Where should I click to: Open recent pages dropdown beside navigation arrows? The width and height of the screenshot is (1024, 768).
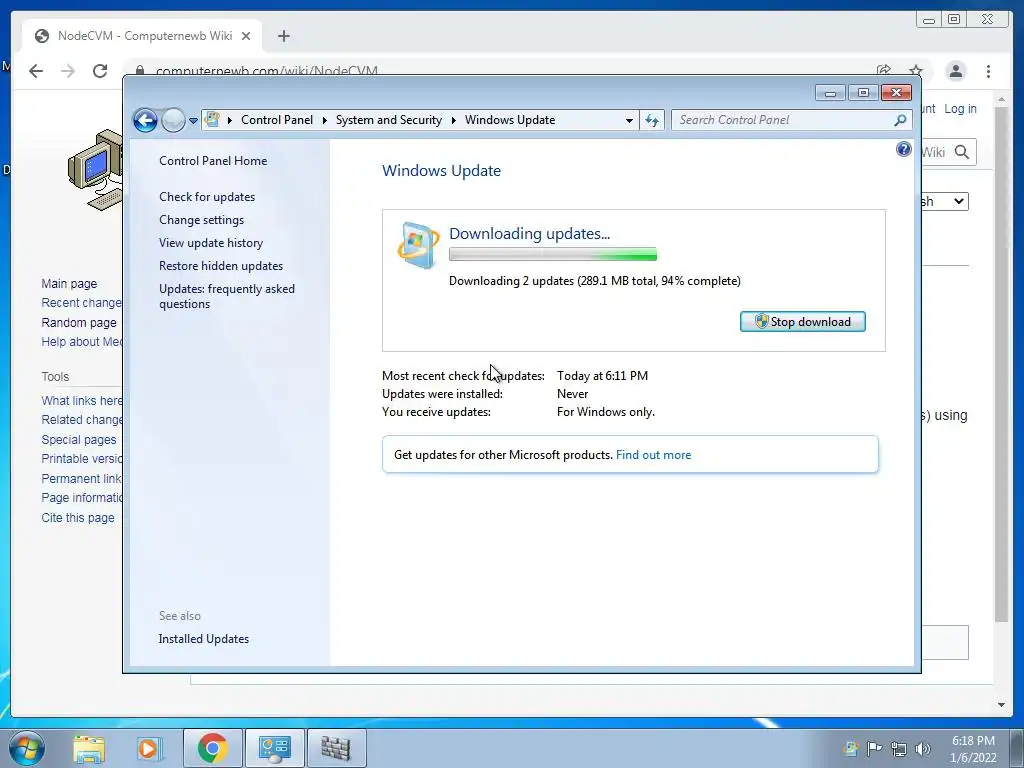[193, 121]
